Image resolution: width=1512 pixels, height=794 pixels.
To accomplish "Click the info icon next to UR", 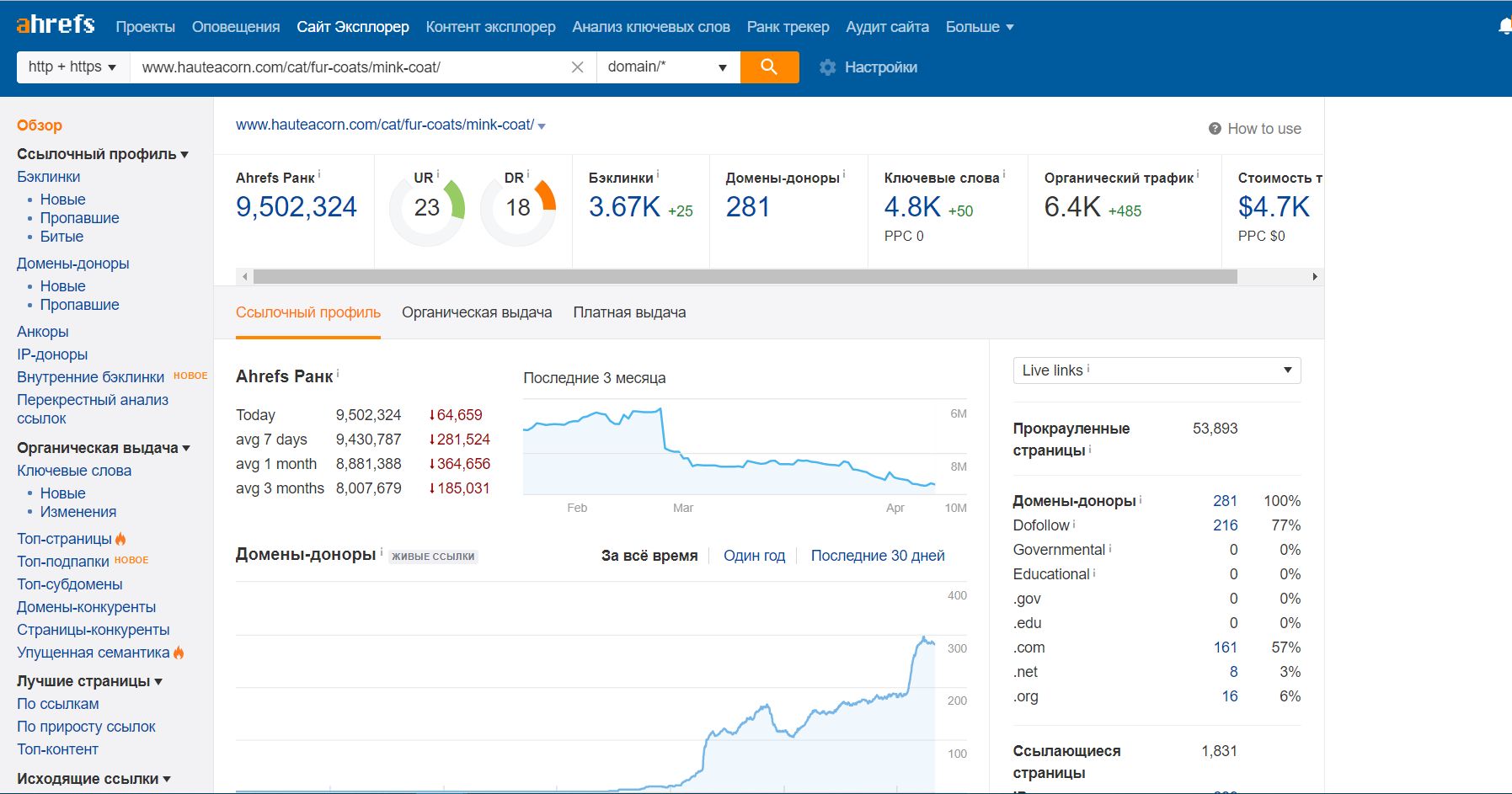I will (438, 174).
